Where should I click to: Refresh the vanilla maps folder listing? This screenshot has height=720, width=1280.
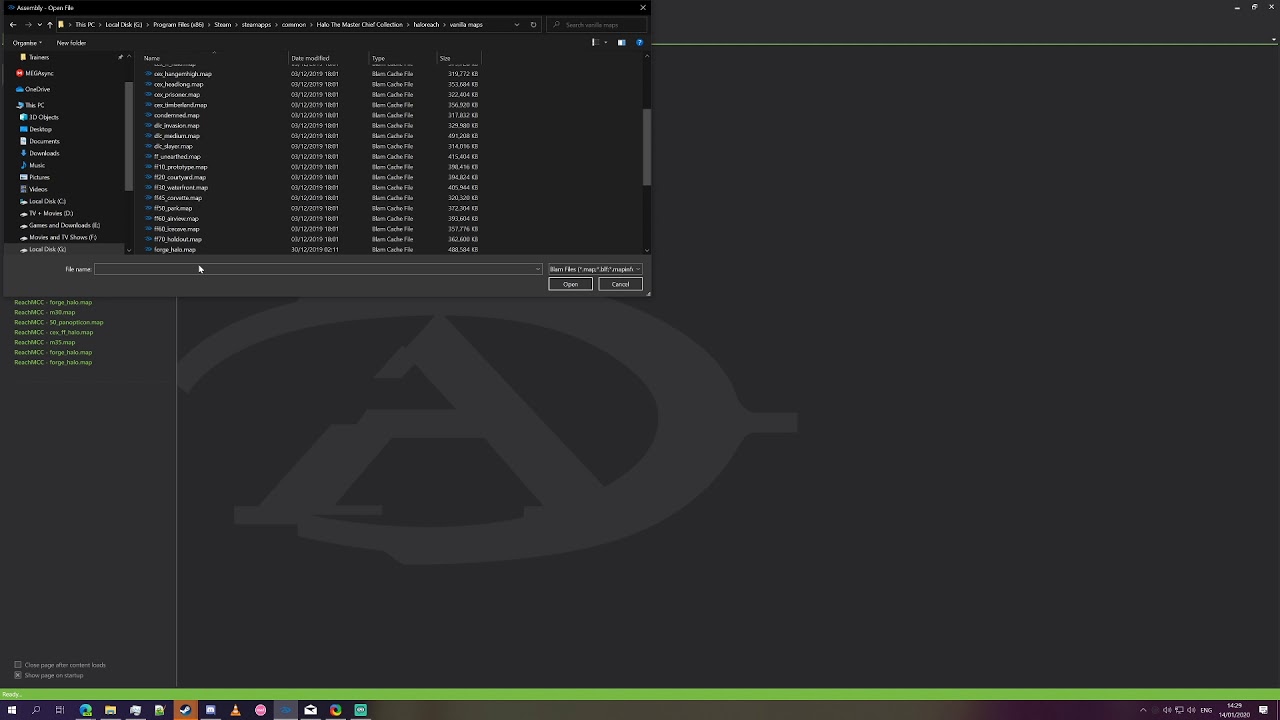pos(533,24)
